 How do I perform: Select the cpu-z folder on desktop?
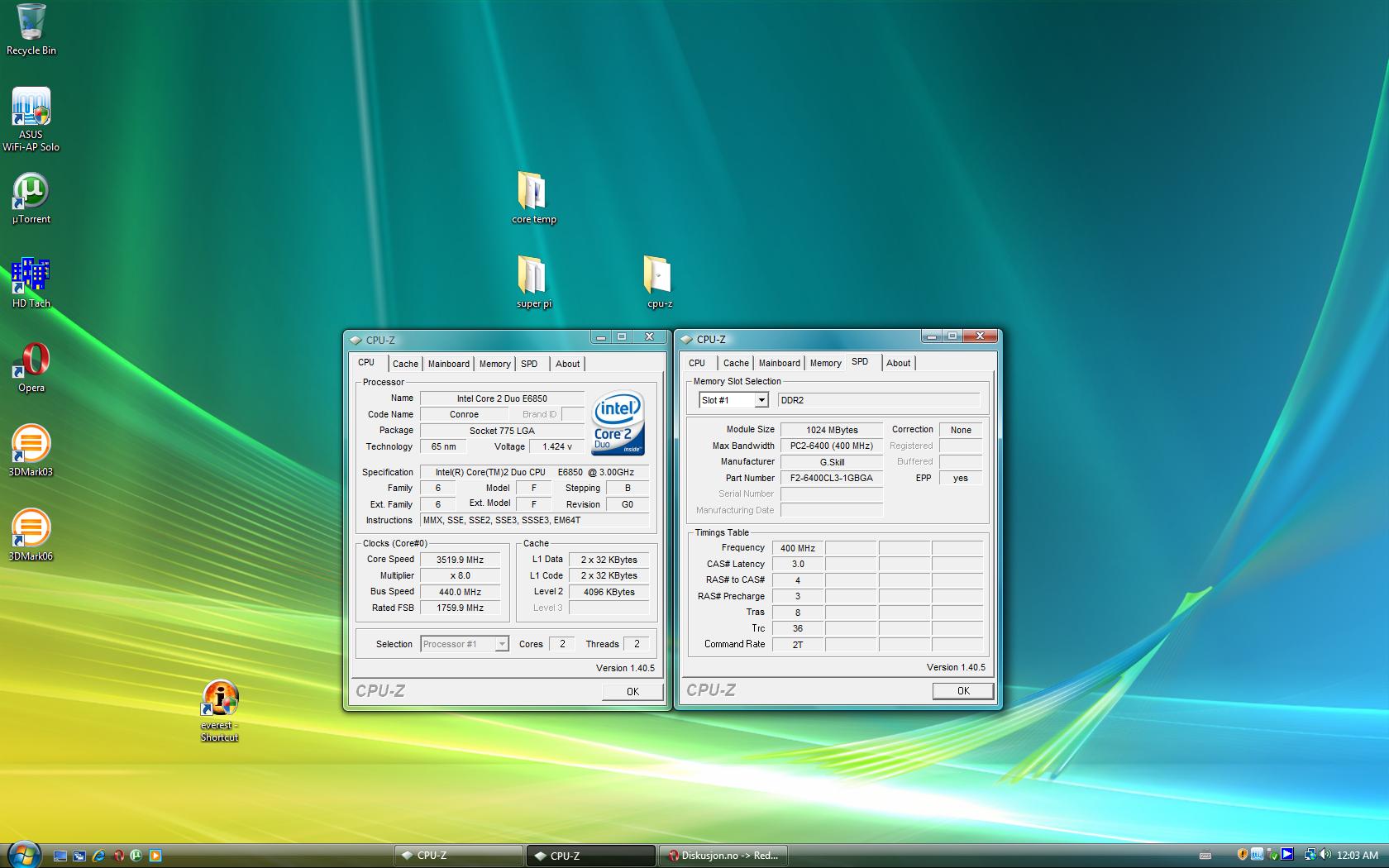(x=659, y=283)
